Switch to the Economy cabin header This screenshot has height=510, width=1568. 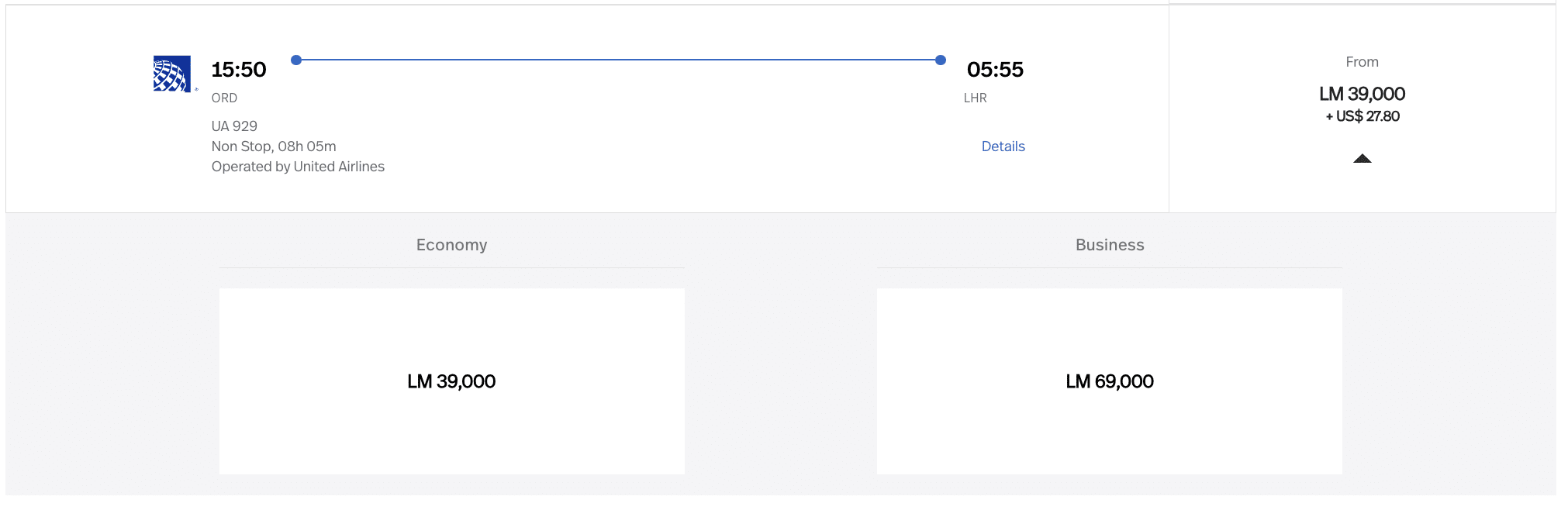coord(451,245)
